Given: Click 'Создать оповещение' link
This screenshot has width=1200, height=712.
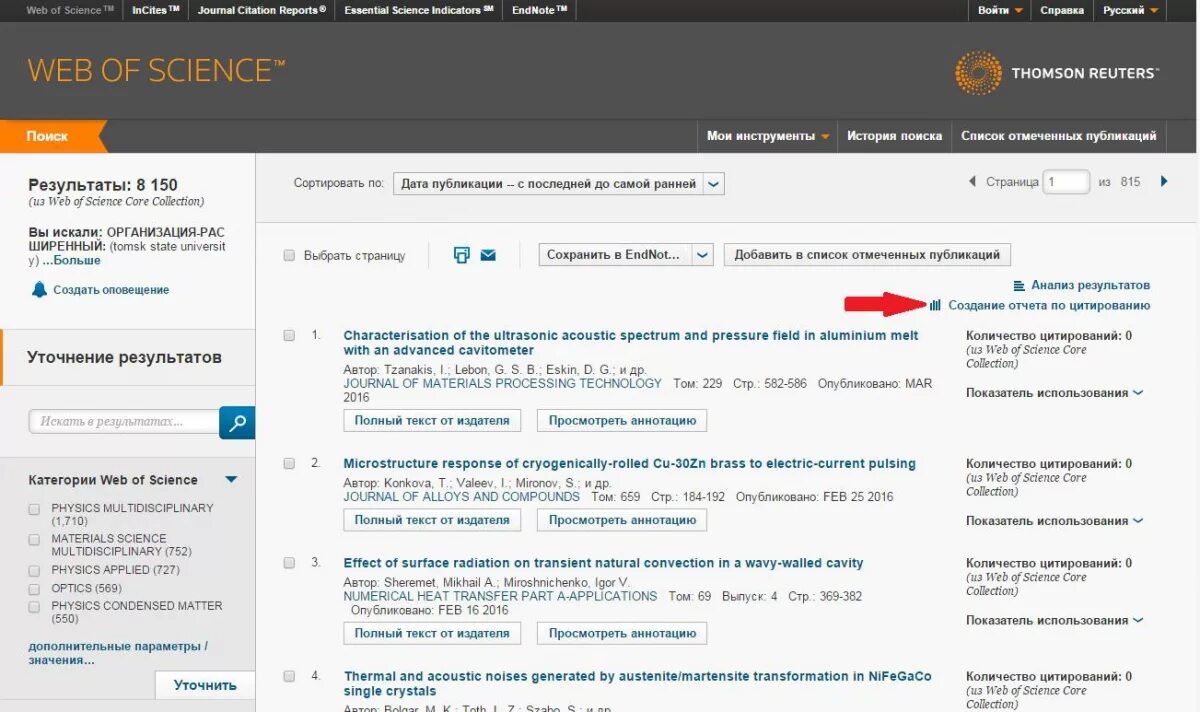Looking at the screenshot, I should [x=111, y=290].
